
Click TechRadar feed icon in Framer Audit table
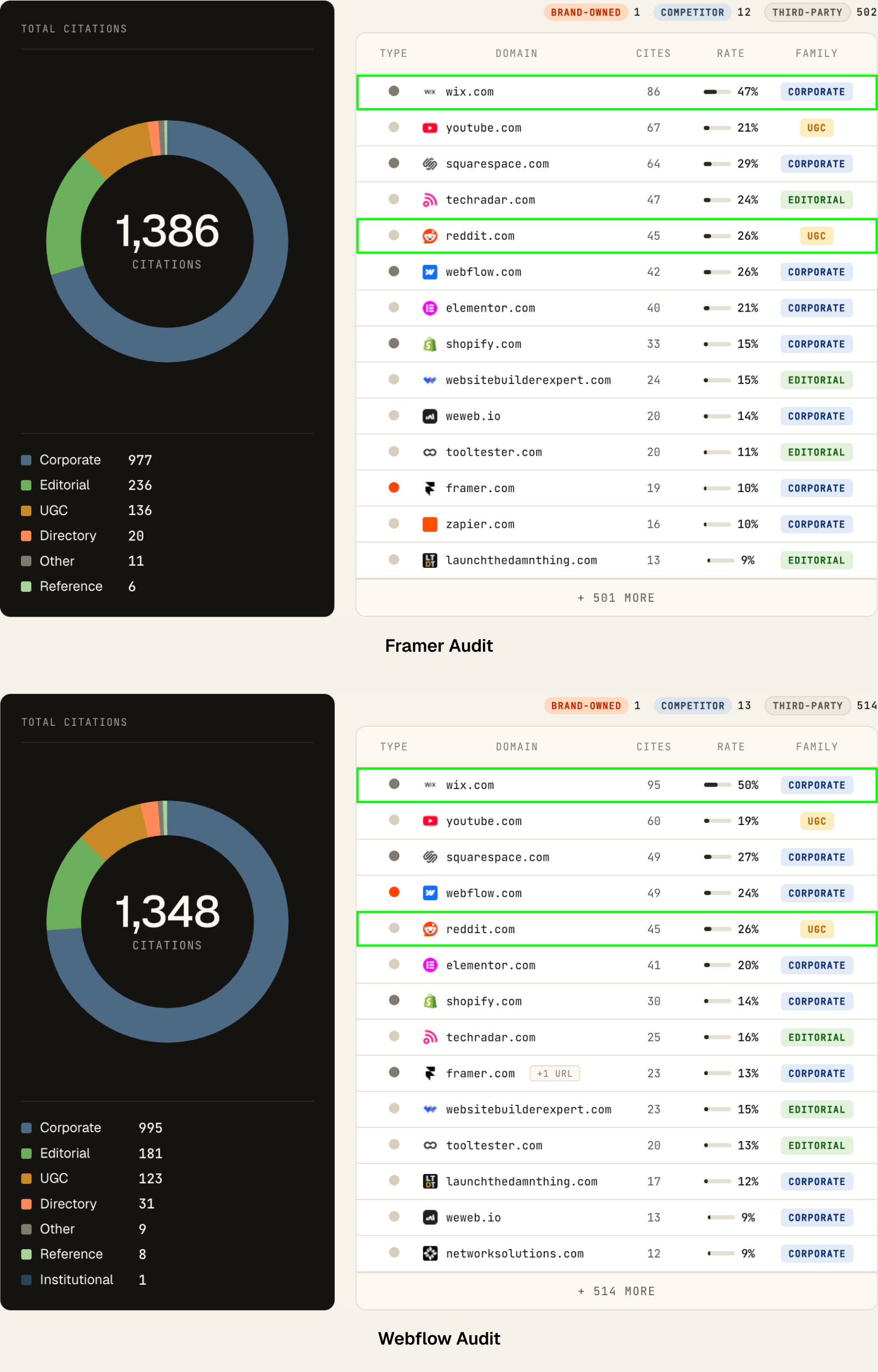coord(430,200)
